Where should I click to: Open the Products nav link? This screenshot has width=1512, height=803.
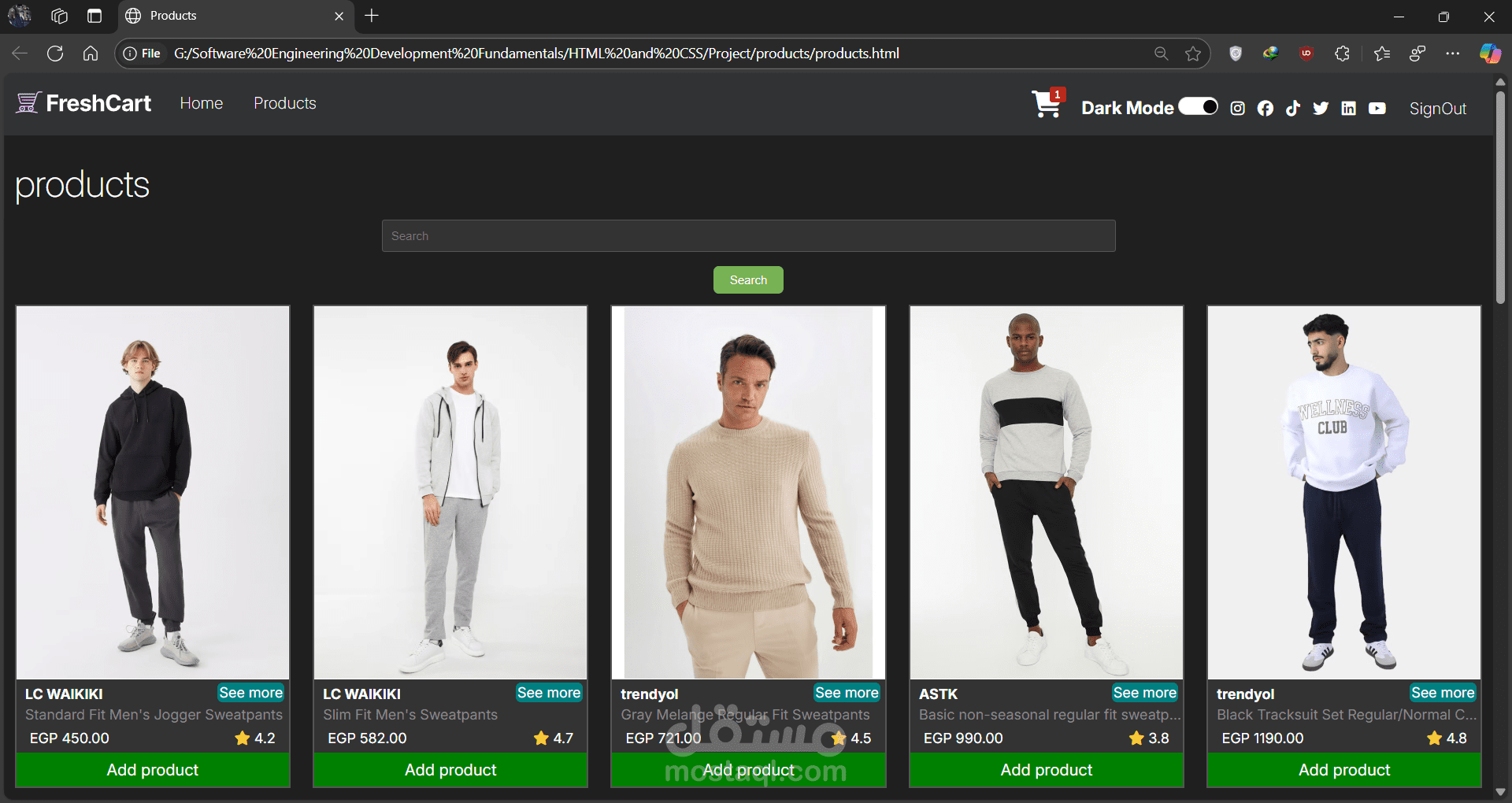284,103
